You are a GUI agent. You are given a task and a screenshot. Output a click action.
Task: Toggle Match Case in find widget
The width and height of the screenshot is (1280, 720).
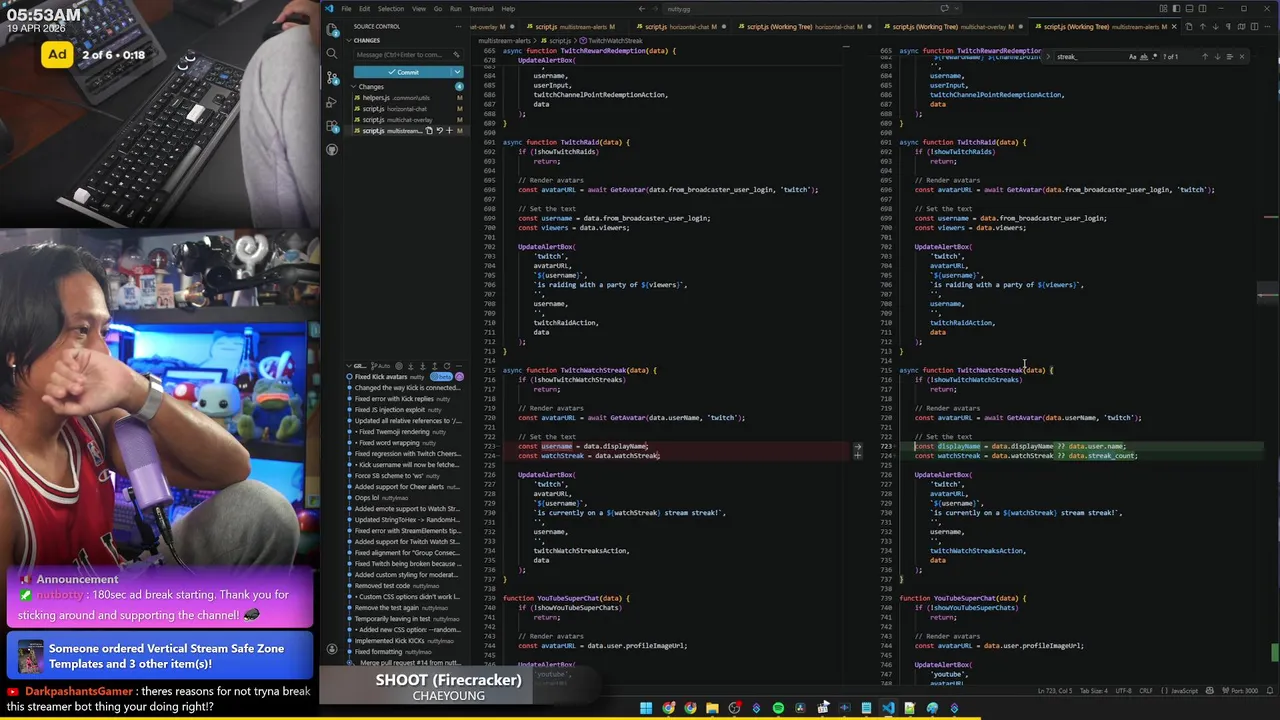click(x=1133, y=57)
